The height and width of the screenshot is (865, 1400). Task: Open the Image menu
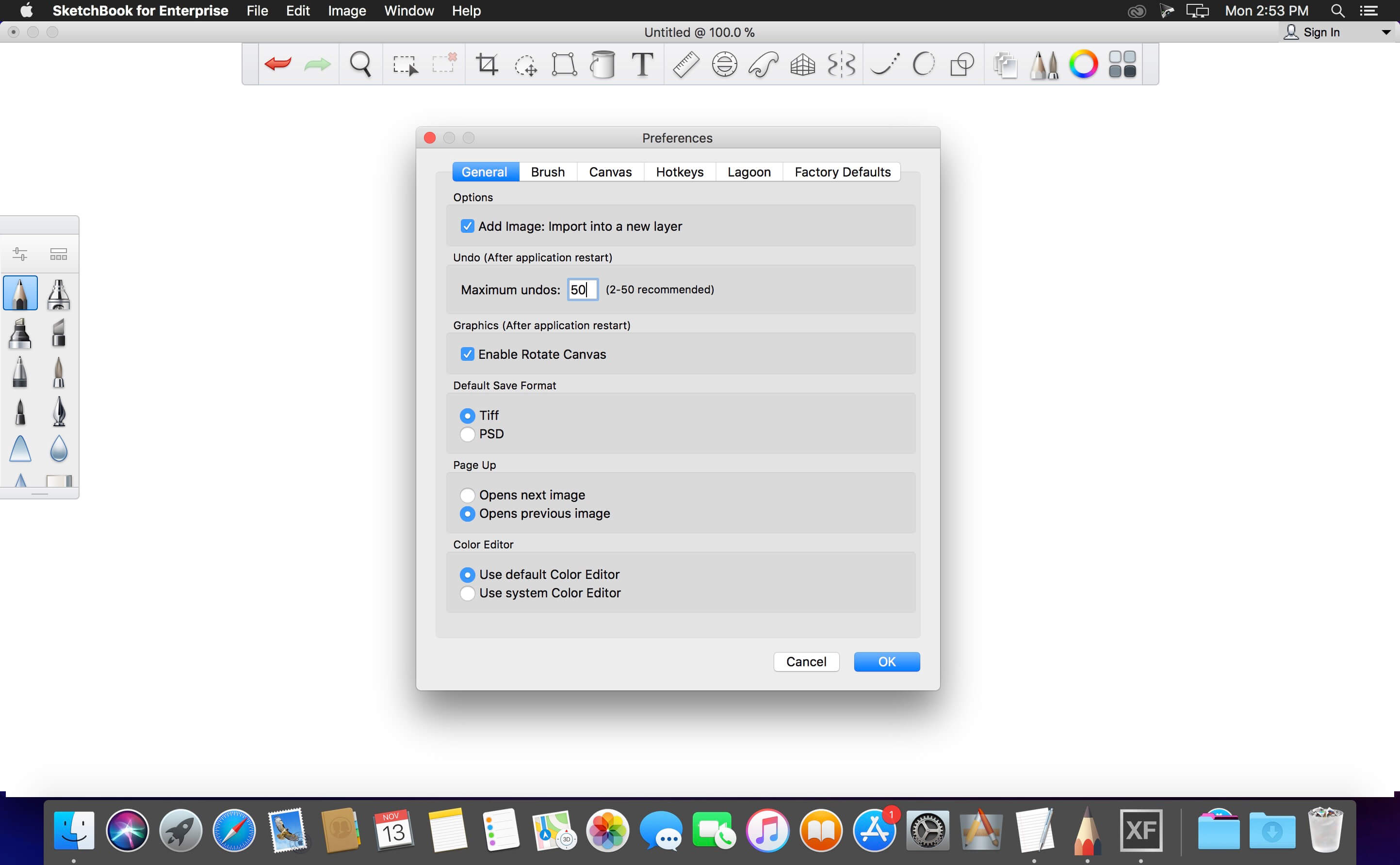(347, 11)
